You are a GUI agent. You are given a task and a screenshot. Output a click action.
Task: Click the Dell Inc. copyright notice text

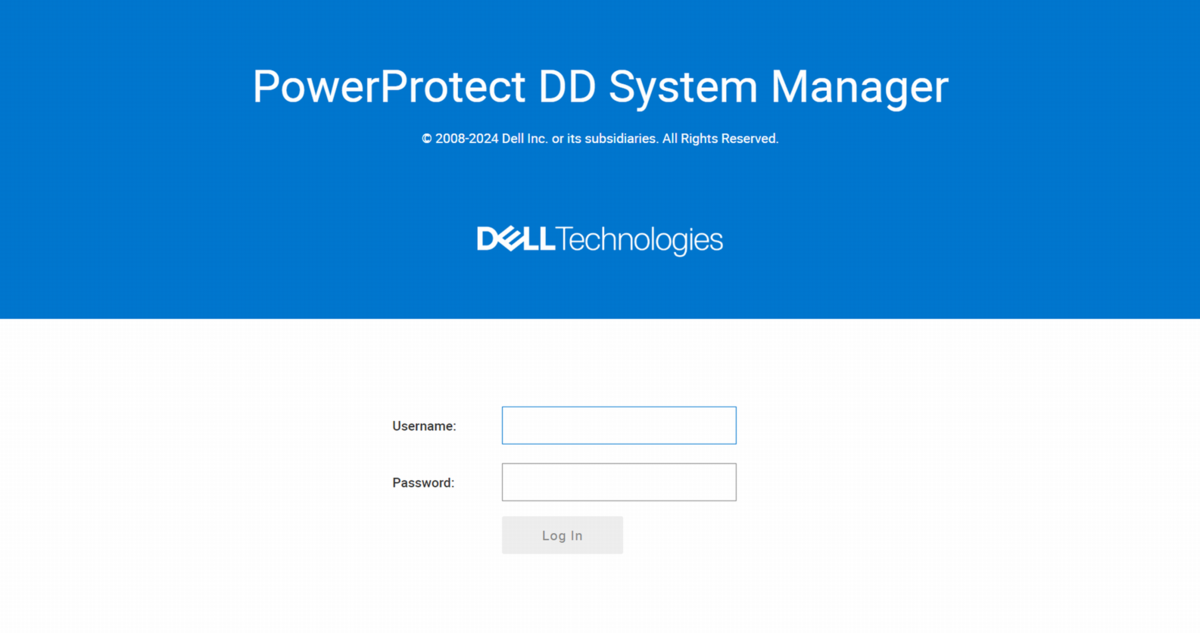[600, 139]
